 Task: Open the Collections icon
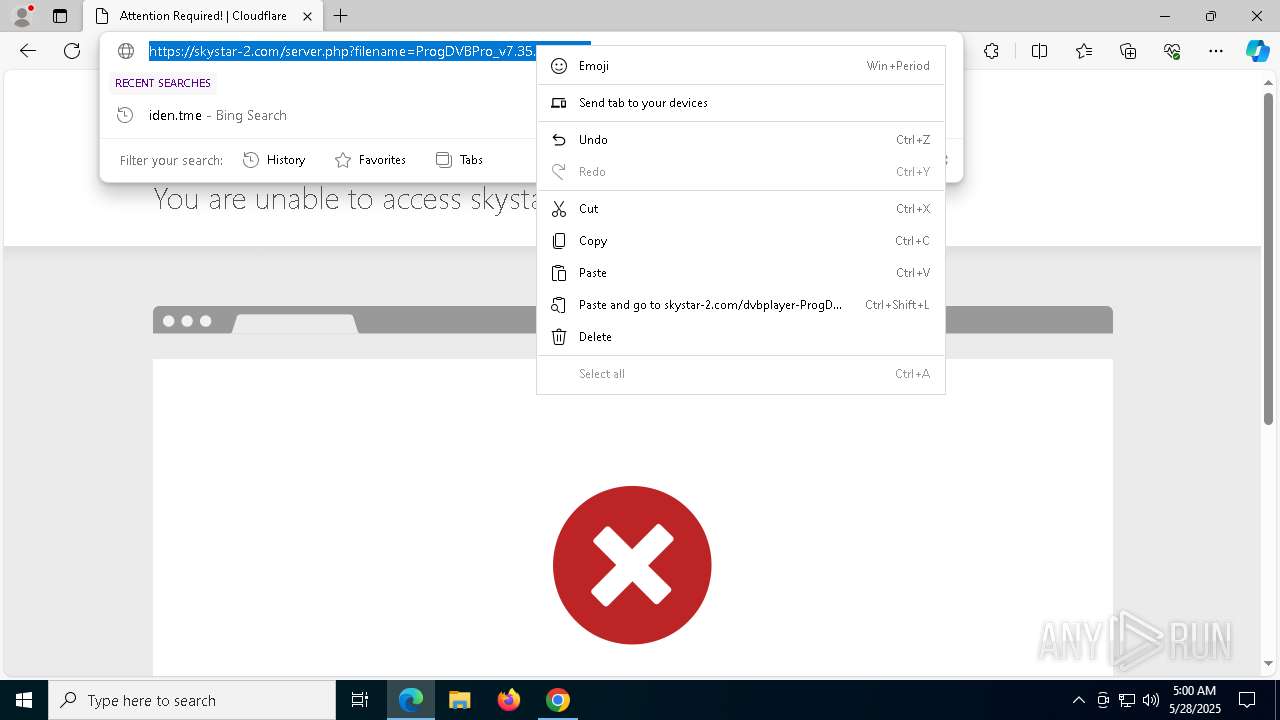click(1128, 51)
